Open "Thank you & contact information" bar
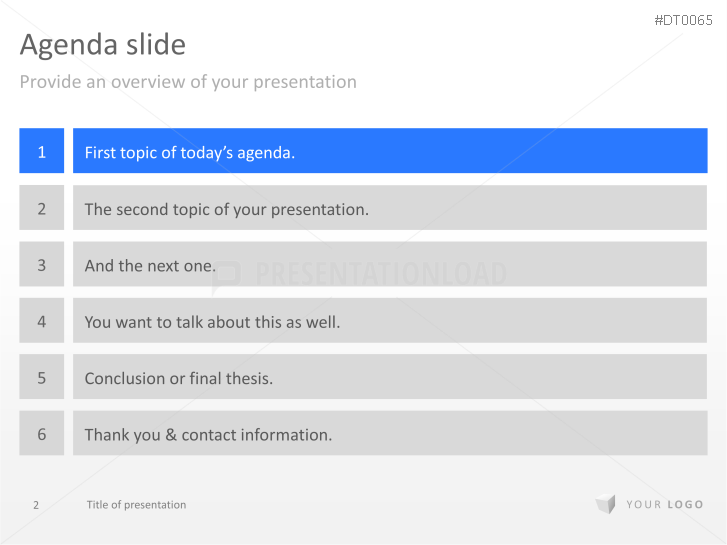Screen dimensions: 727x545 pos(390,434)
